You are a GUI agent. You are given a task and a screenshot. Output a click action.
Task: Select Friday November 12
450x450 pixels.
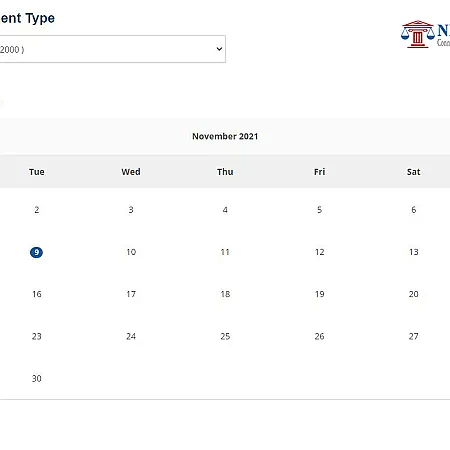319,252
